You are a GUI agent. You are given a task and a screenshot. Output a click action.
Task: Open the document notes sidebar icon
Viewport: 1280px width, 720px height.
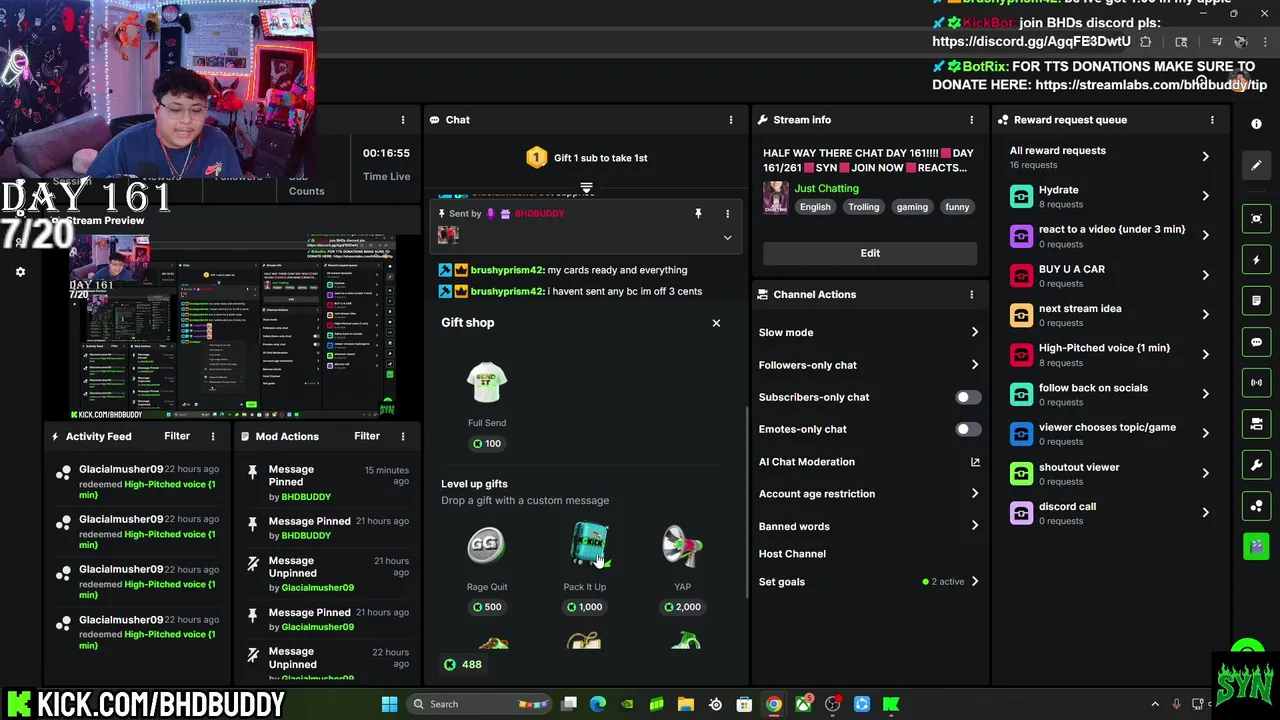tap(1256, 301)
